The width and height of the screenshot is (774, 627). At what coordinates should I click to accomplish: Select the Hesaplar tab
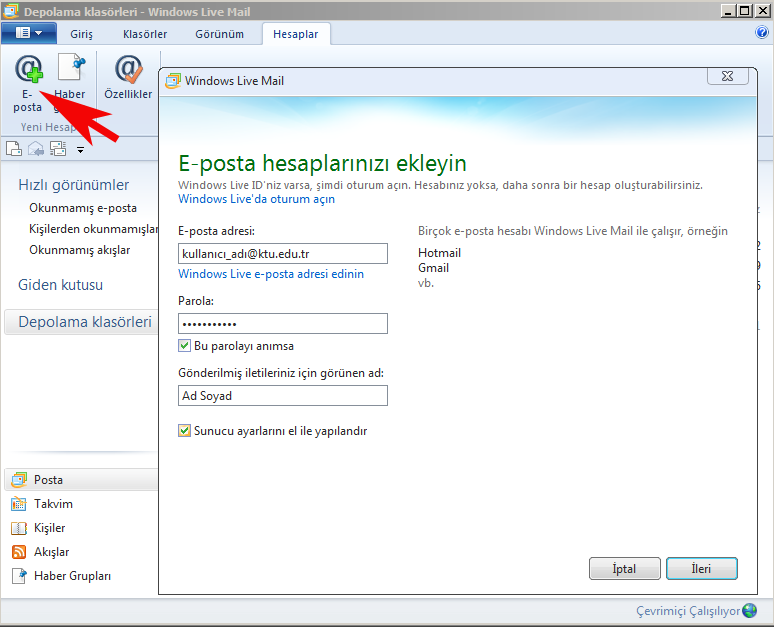pos(296,34)
